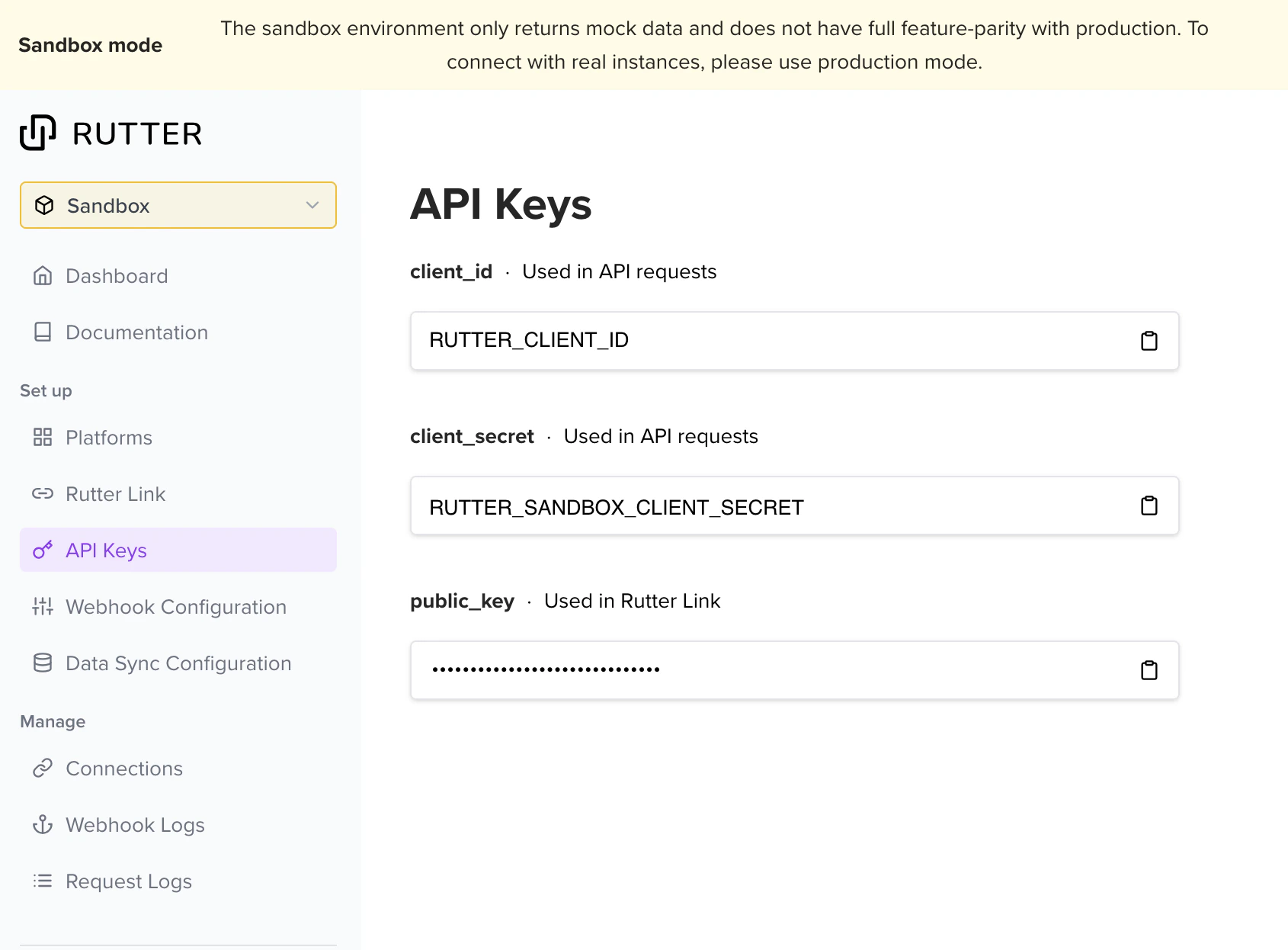
Task: Copy the client_secret using the clipboard icon
Action: pos(1149,505)
